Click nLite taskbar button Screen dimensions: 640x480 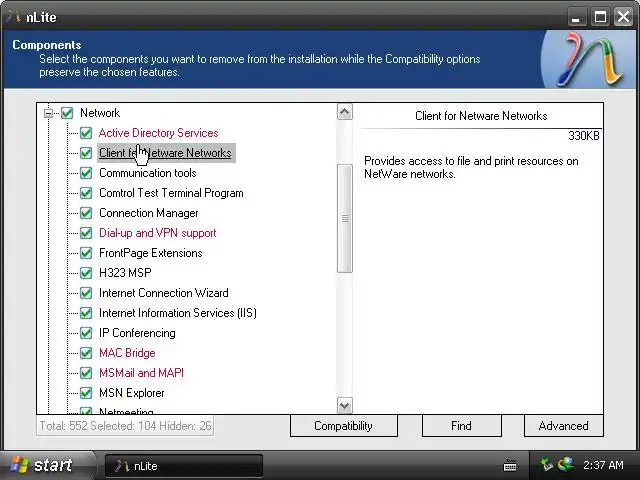click(x=184, y=466)
